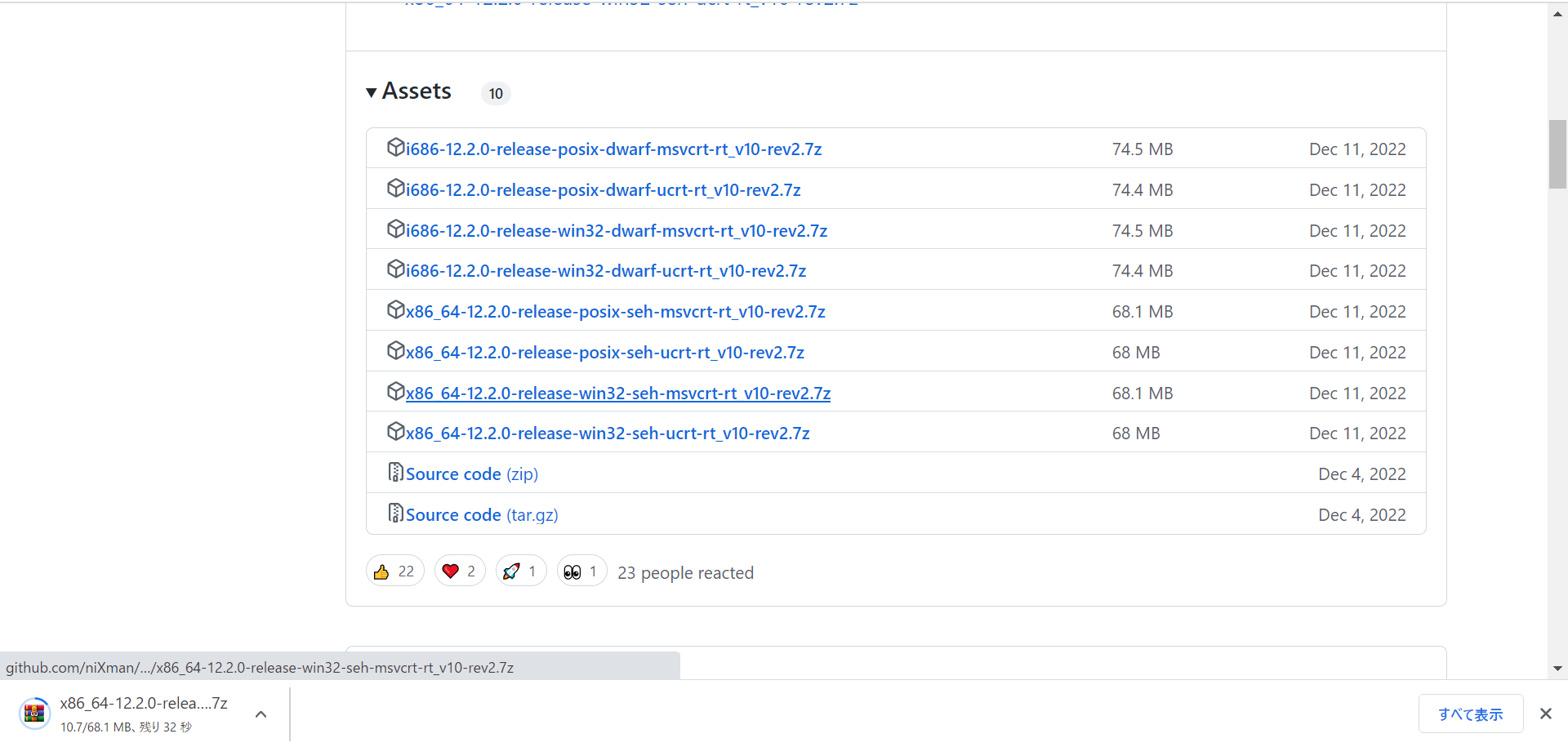The image size is (1568, 747).
Task: Click zip file icon beside Source code (zip)
Action: [x=395, y=472]
